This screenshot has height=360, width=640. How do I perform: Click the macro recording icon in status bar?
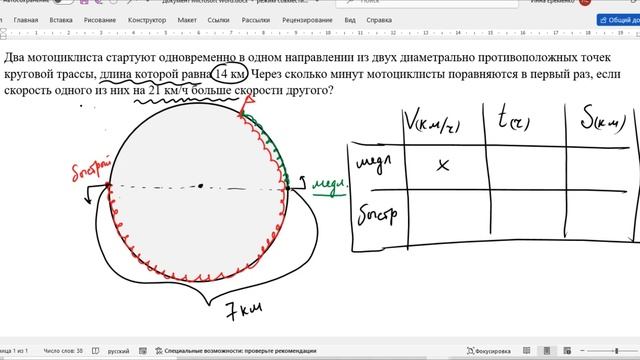[143, 351]
